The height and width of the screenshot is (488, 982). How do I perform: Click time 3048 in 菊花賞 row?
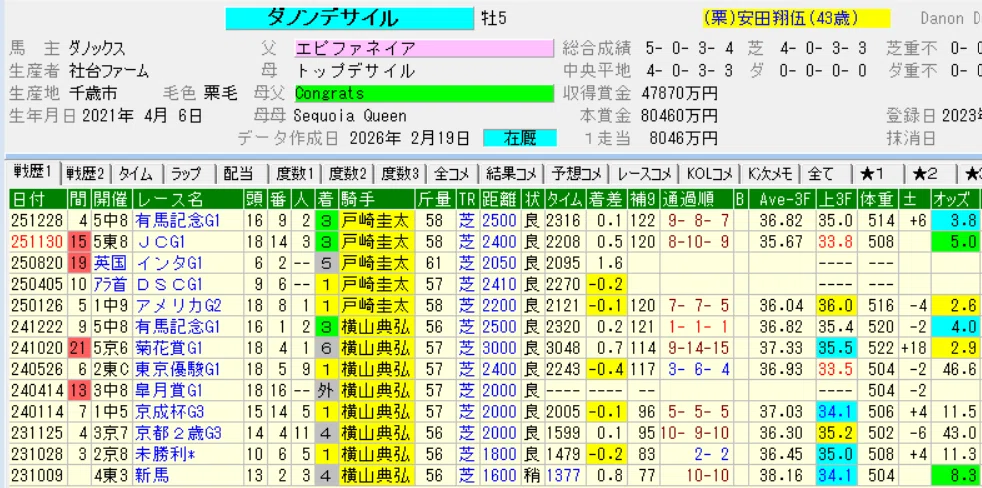(564, 348)
